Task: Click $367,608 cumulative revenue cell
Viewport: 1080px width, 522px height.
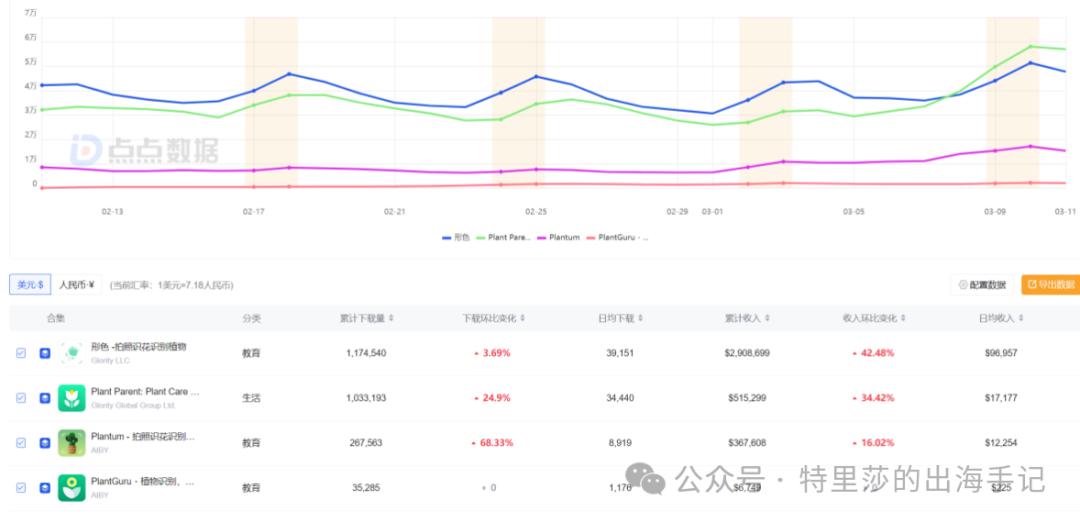Action: click(747, 443)
